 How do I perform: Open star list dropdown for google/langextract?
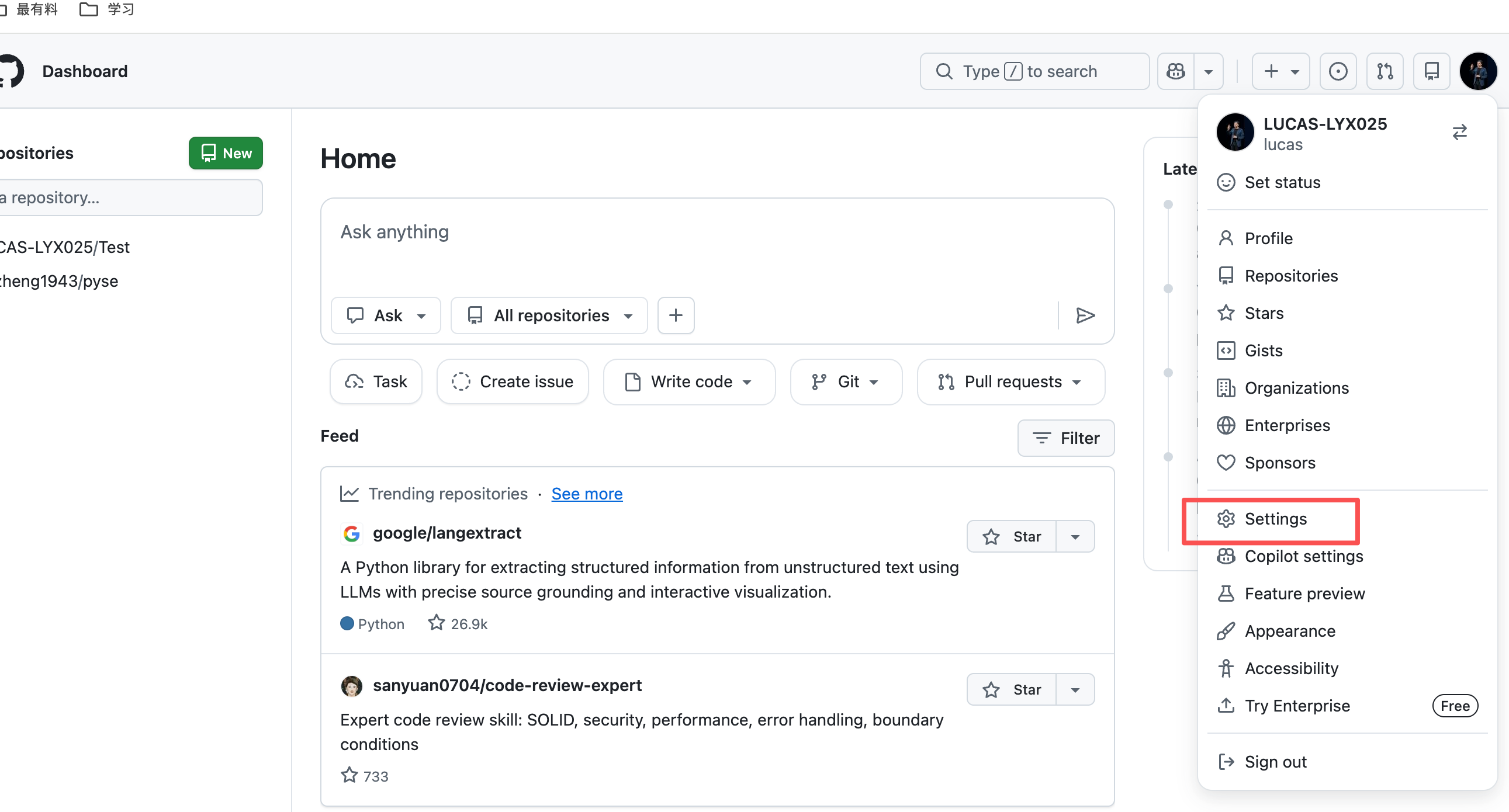pyautogui.click(x=1075, y=536)
